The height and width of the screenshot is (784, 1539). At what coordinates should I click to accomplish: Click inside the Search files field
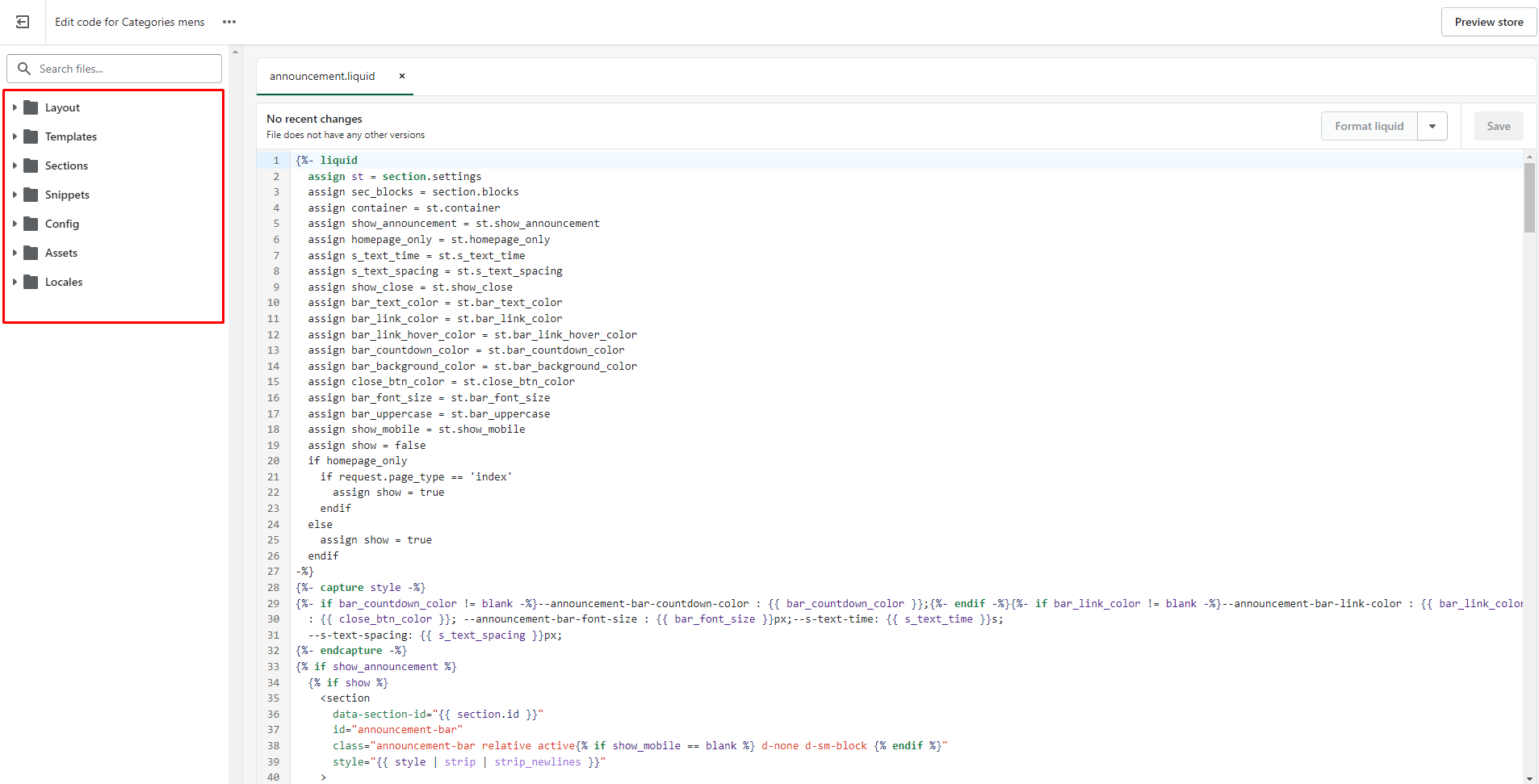pyautogui.click(x=121, y=69)
